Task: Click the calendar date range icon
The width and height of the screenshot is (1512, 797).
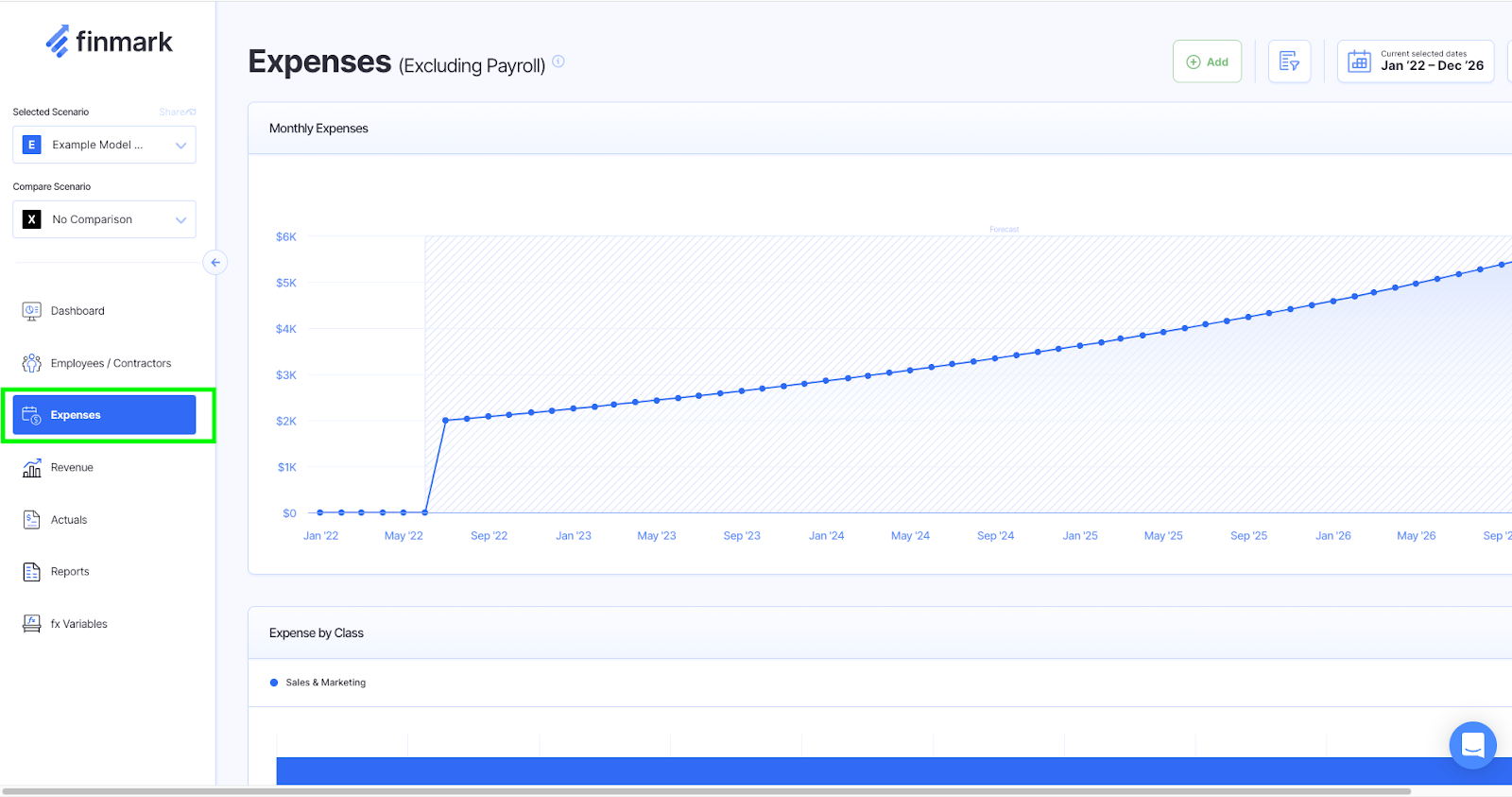Action: (x=1359, y=61)
